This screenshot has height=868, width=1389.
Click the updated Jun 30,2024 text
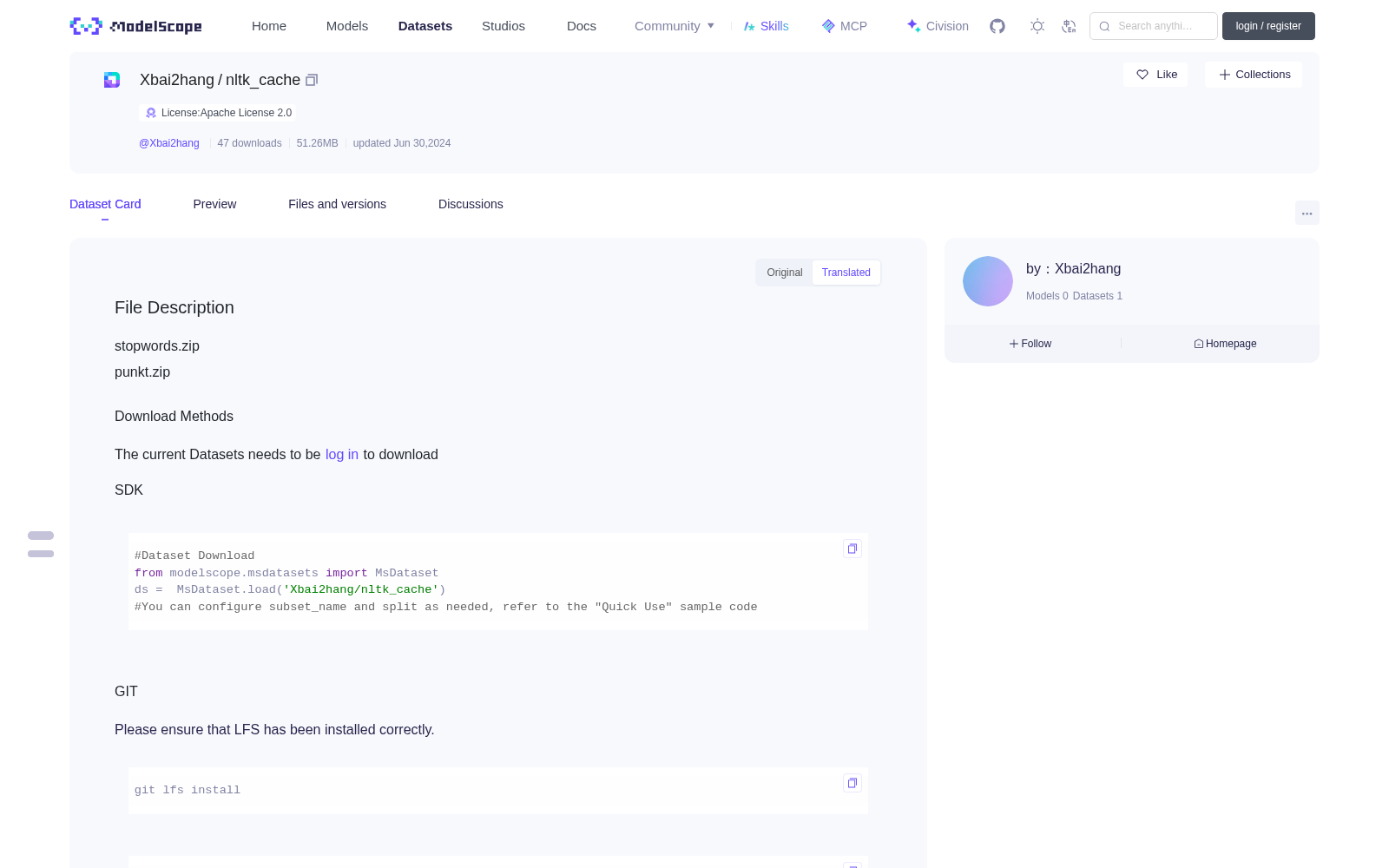pos(402,143)
